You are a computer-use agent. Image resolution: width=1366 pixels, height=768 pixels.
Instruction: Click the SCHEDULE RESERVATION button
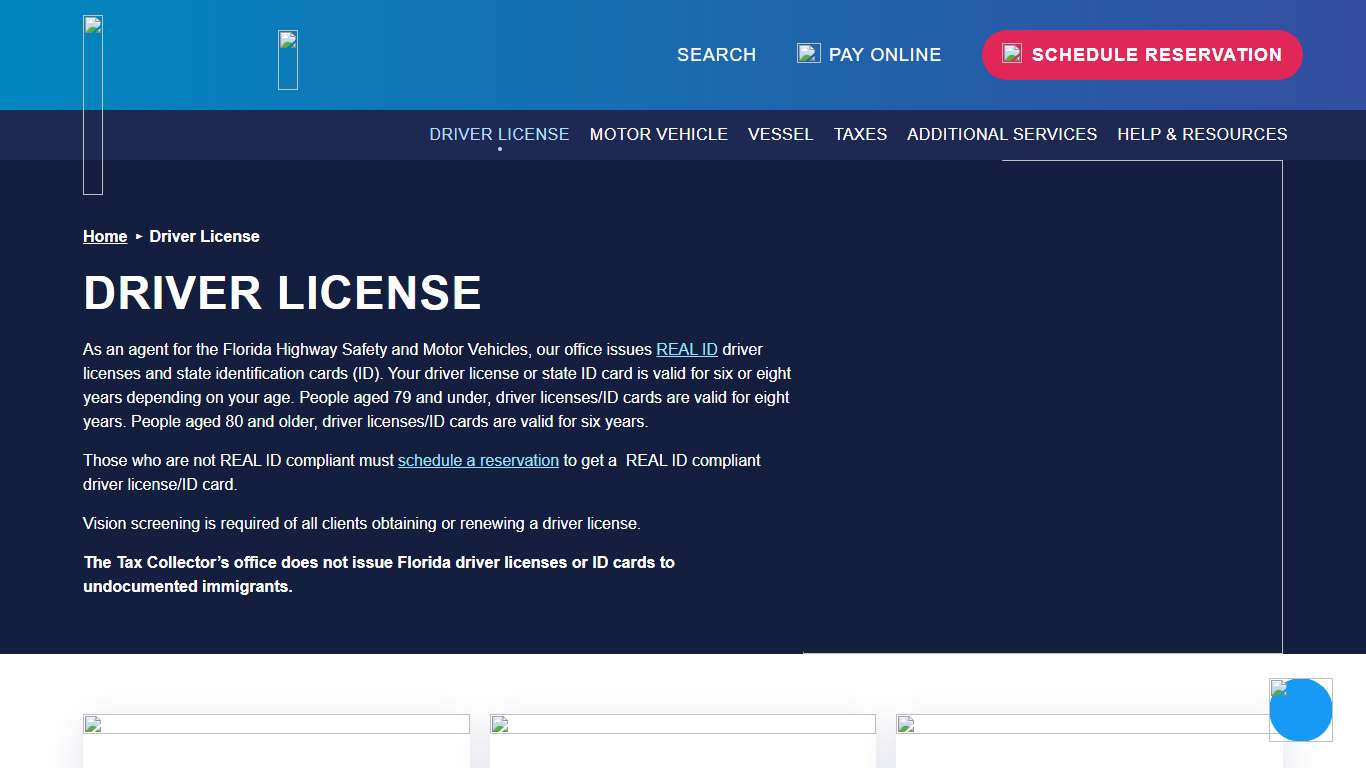(x=1141, y=55)
